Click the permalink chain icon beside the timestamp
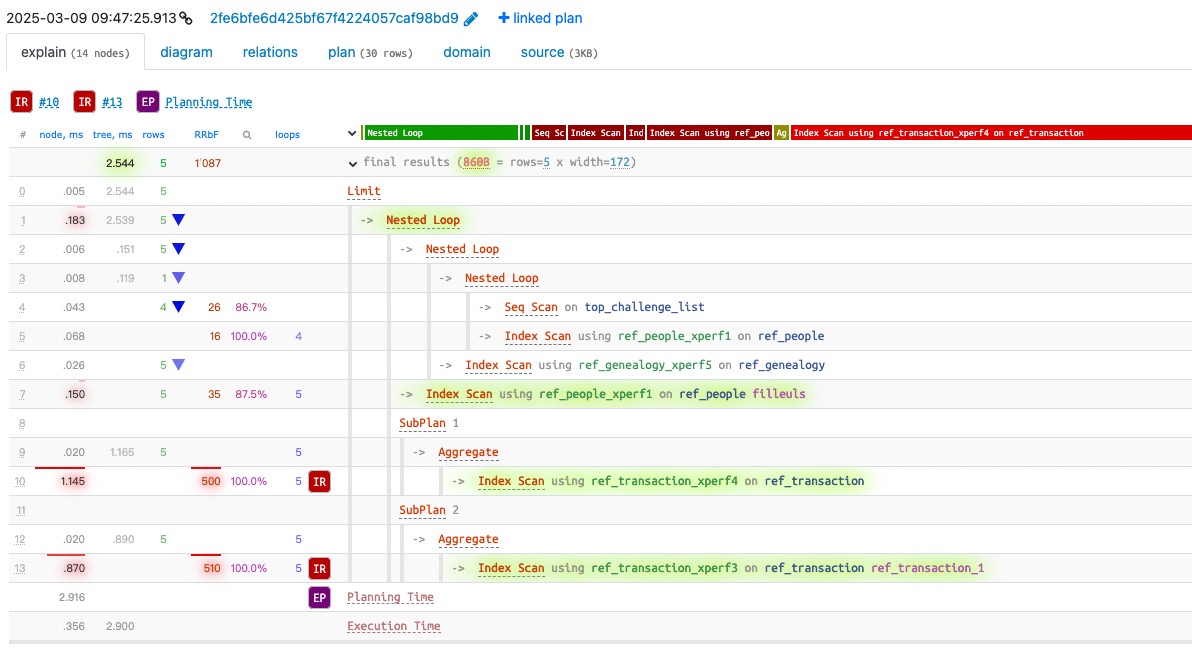 point(186,19)
